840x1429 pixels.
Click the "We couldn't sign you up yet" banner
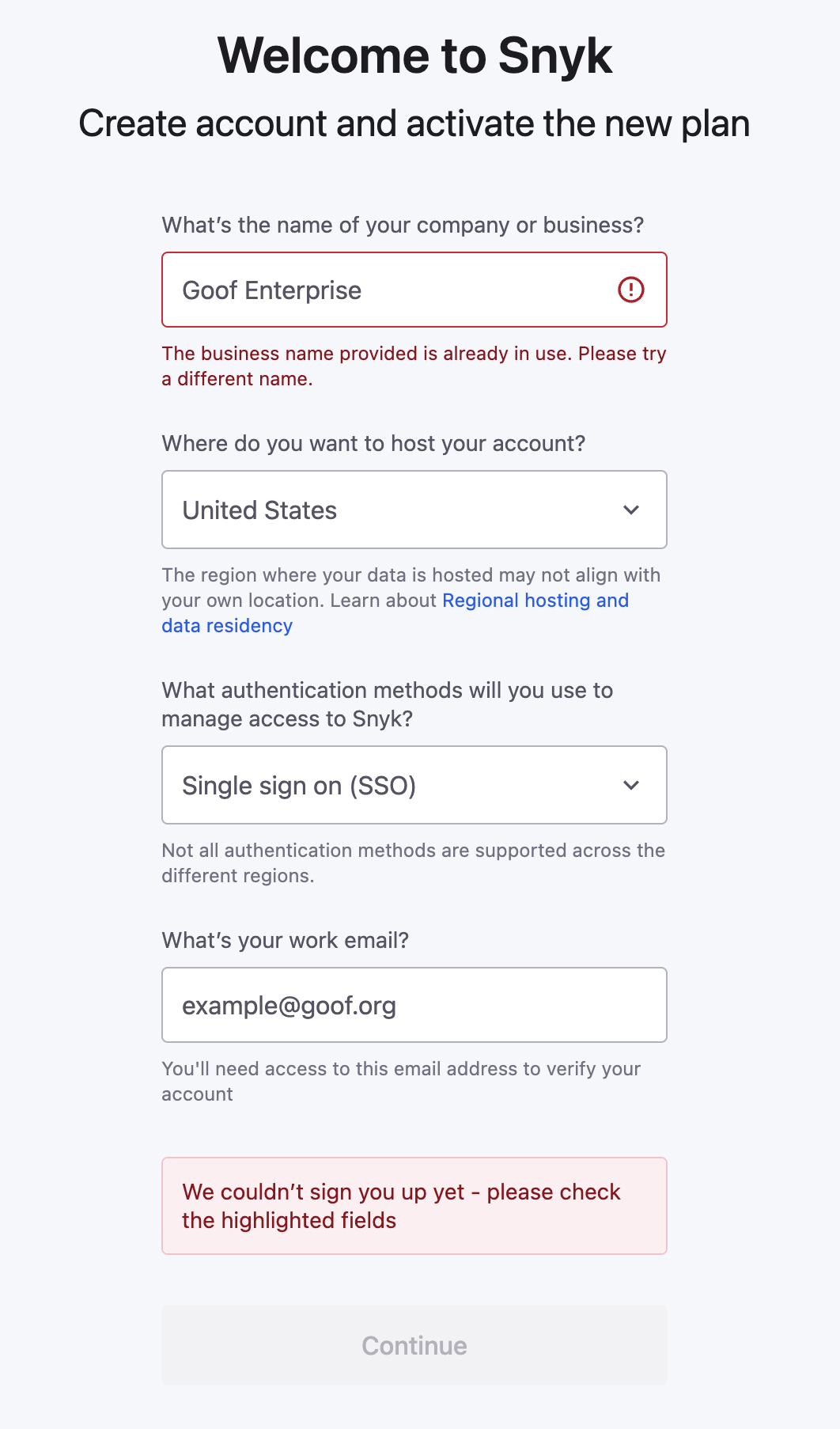[x=414, y=1206]
